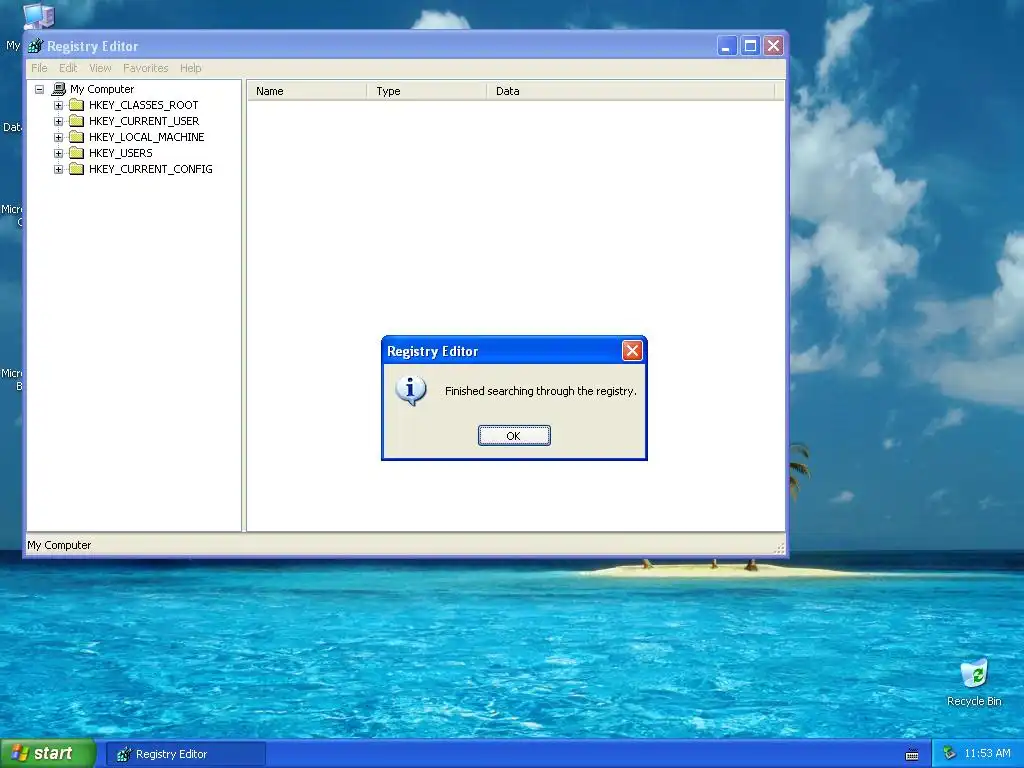The height and width of the screenshot is (768, 1024).
Task: Open the Help menu
Action: click(x=191, y=68)
